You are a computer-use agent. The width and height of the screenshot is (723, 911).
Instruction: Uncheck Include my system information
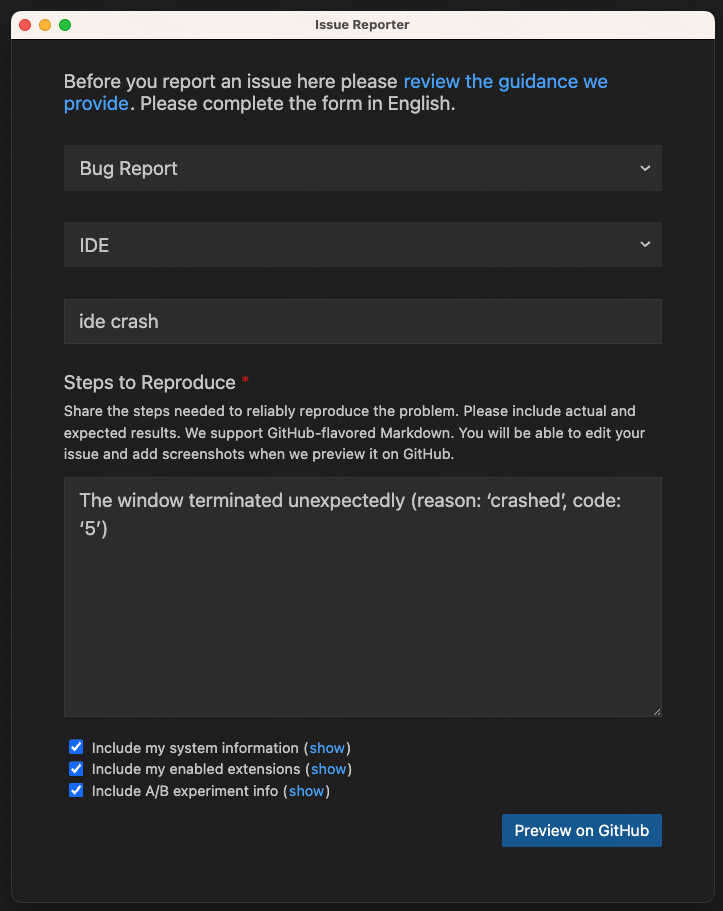[76, 747]
